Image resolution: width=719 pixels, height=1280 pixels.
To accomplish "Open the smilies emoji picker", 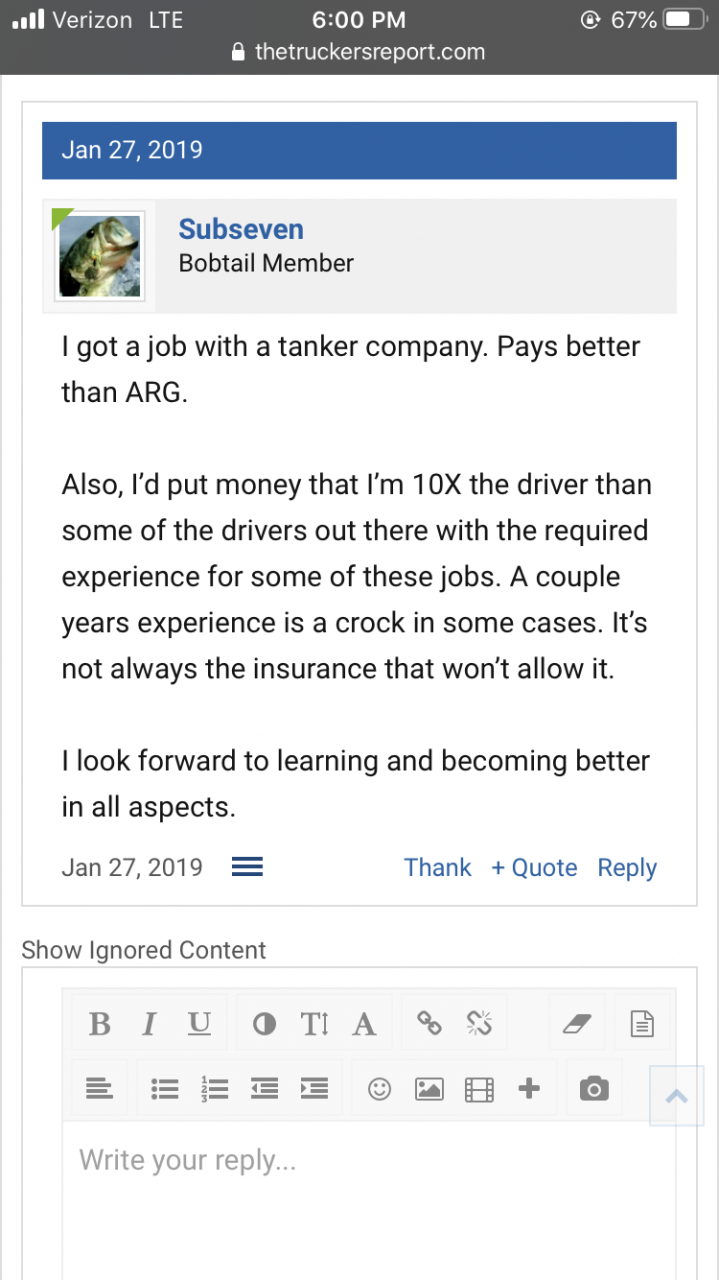I will [379, 1089].
